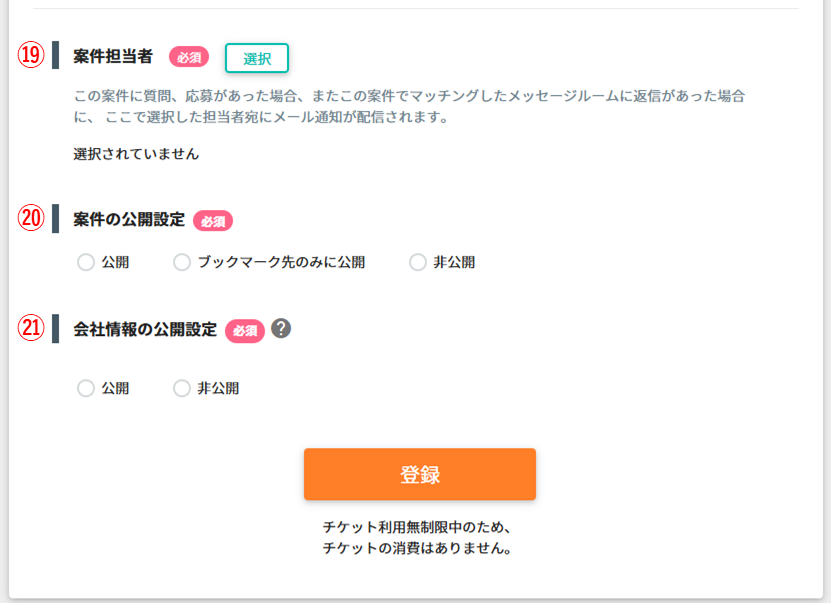Click the 選択されていません status text
Viewport: 831px width, 603px height.
[x=136, y=154]
